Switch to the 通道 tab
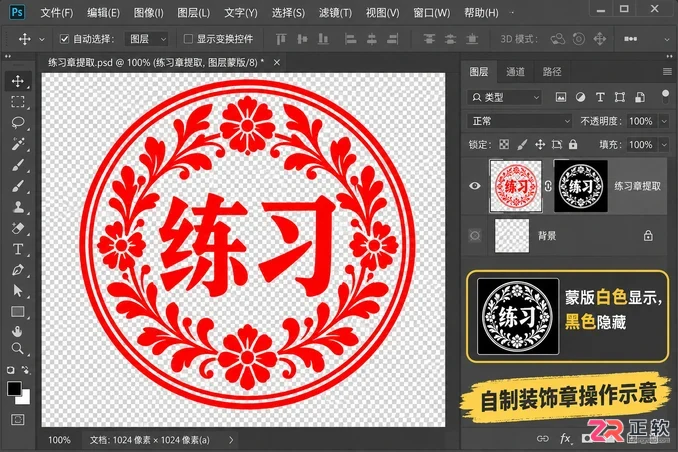 [515, 72]
